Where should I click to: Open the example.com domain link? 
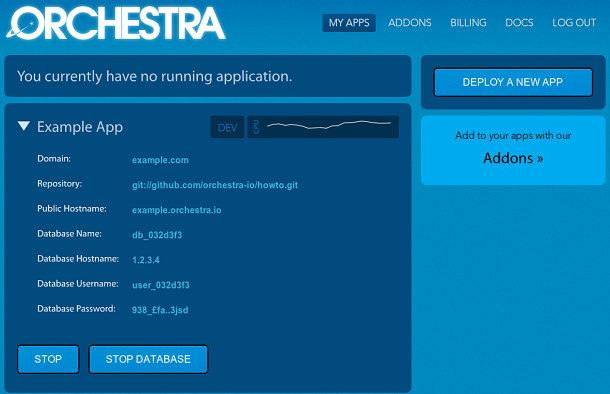tap(160, 160)
